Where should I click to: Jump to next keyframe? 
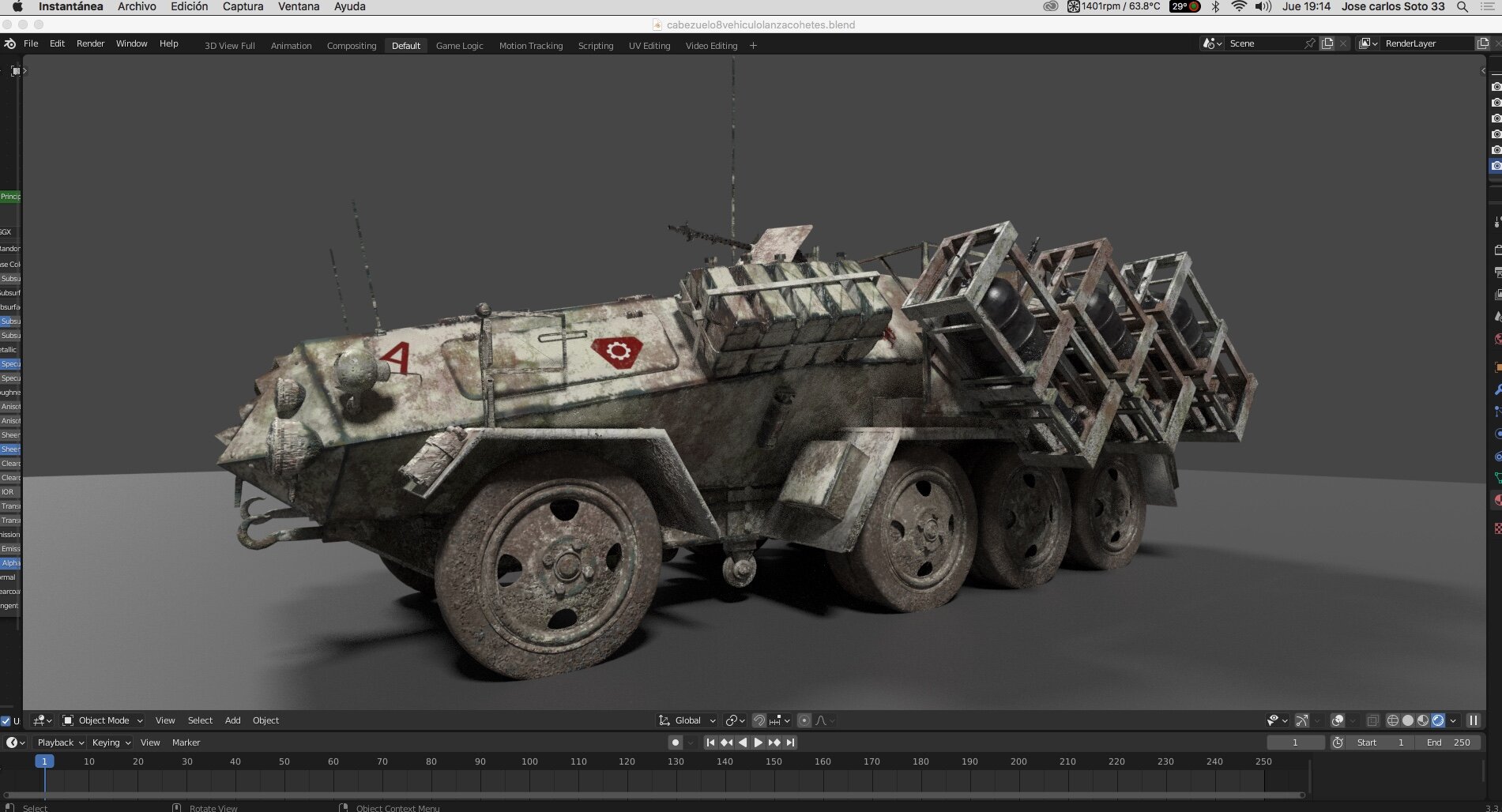(774, 742)
